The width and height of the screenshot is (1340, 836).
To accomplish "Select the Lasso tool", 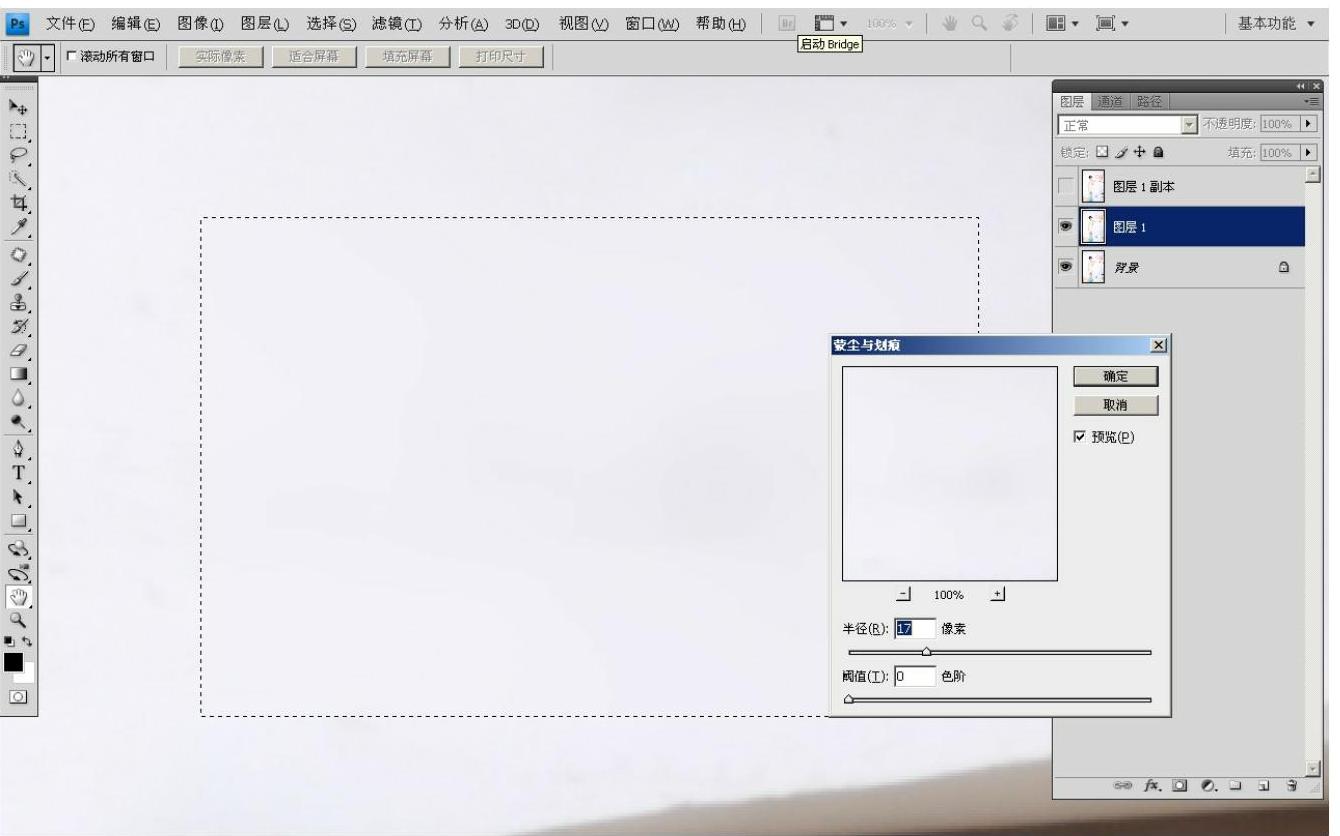I will (18, 155).
